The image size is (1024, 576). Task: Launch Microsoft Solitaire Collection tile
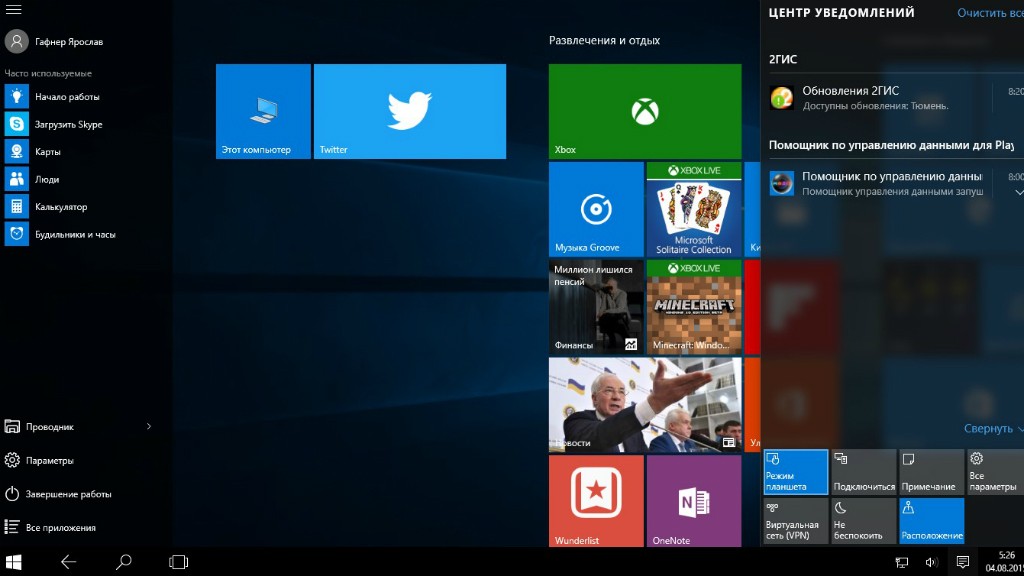pyautogui.click(x=694, y=209)
